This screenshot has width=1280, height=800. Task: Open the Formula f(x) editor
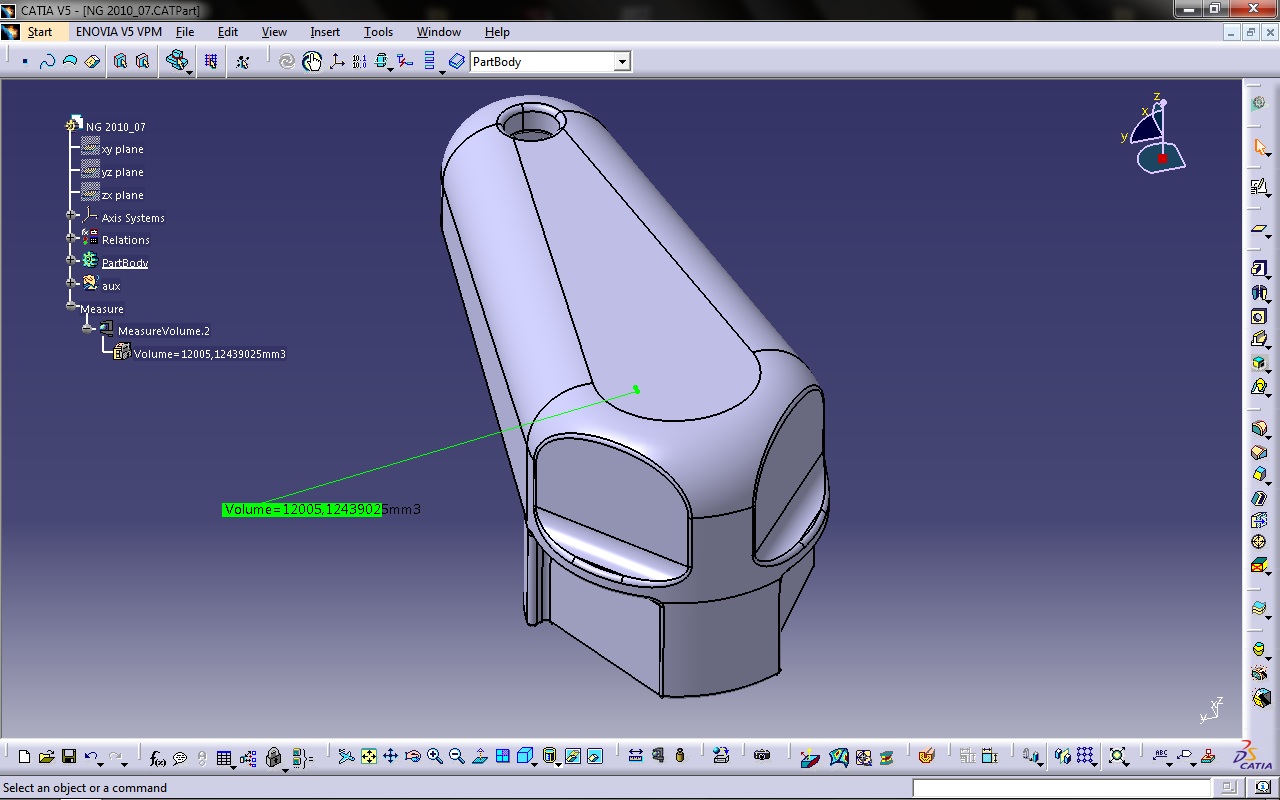click(x=157, y=758)
